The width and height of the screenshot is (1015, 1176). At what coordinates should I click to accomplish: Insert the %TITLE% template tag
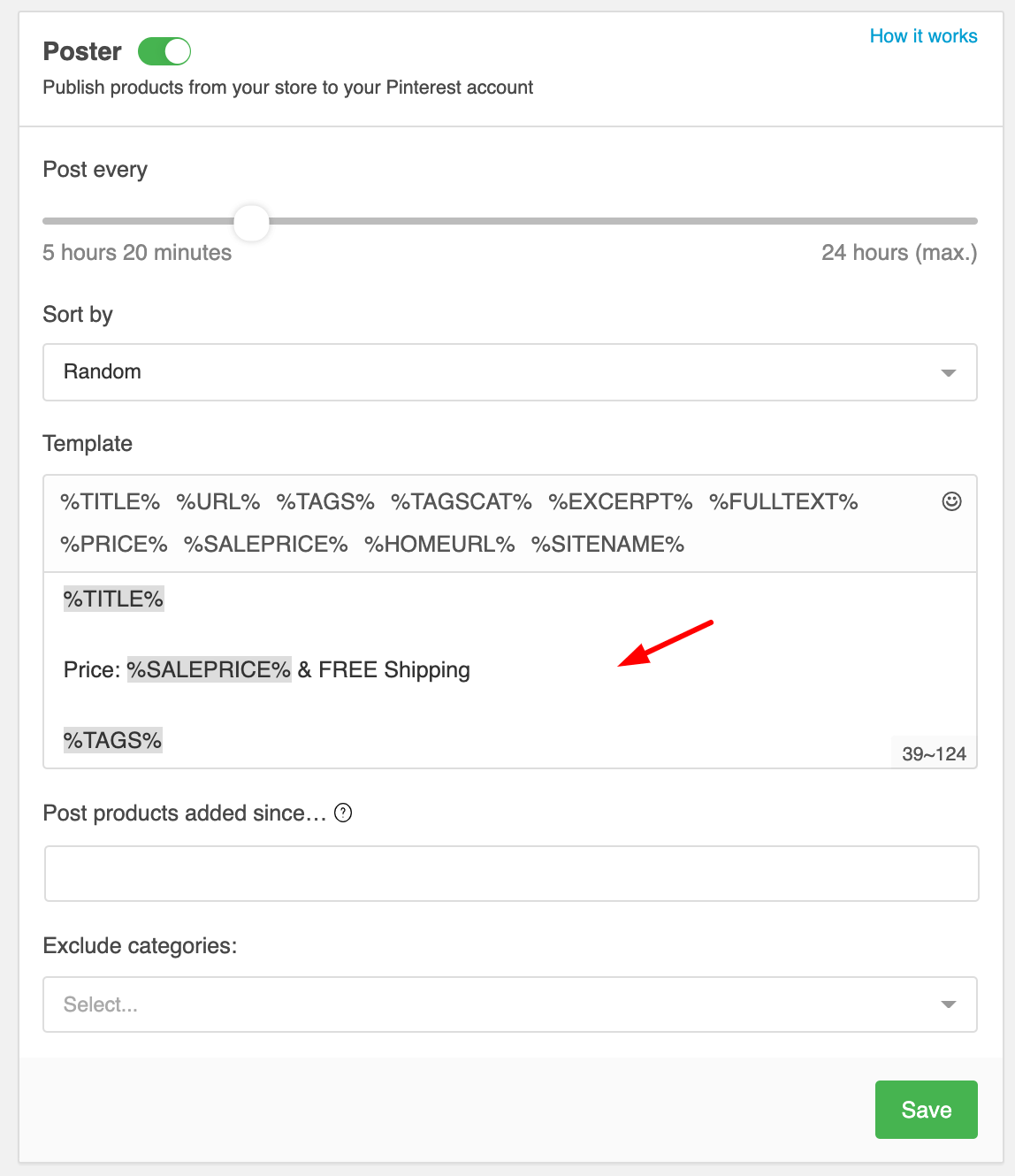(111, 502)
